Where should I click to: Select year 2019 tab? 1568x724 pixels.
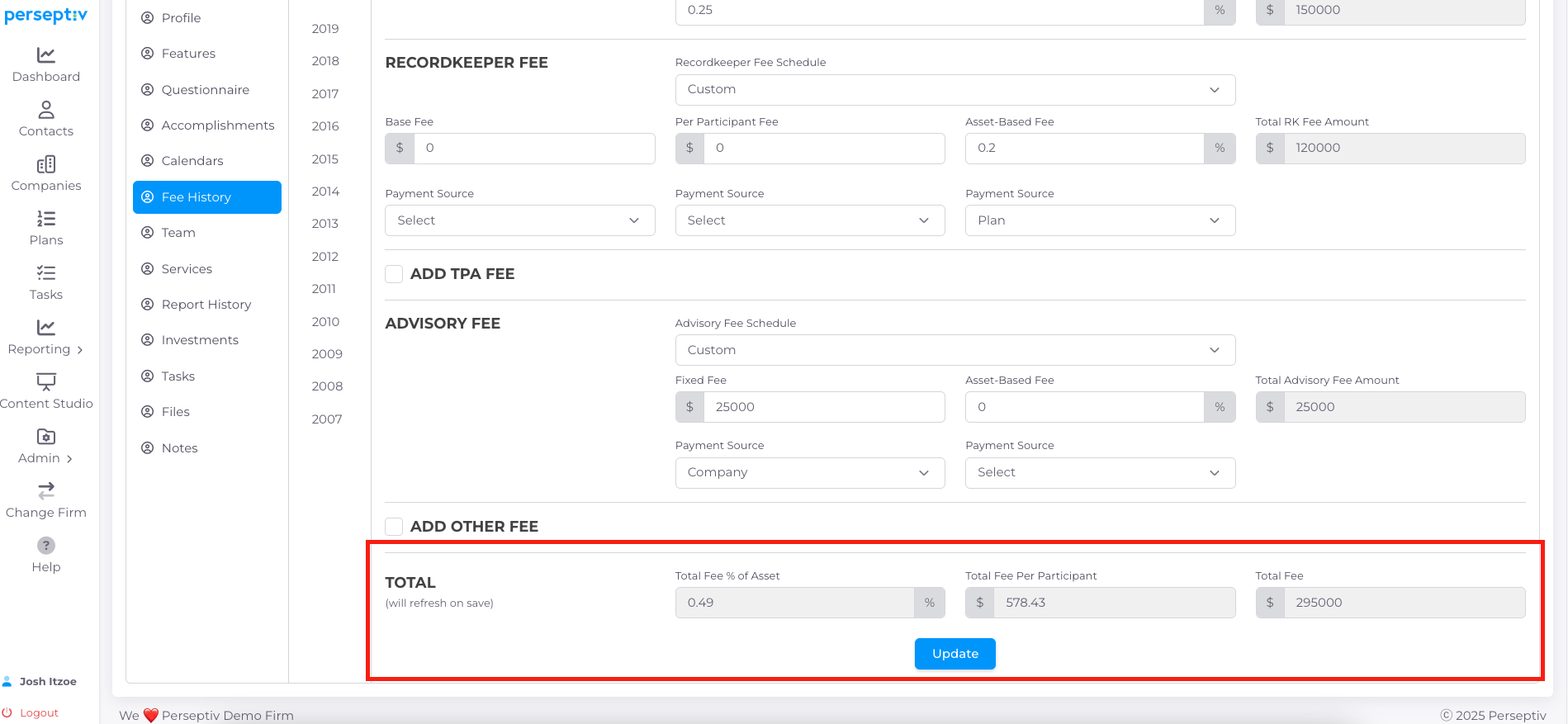[x=325, y=29]
